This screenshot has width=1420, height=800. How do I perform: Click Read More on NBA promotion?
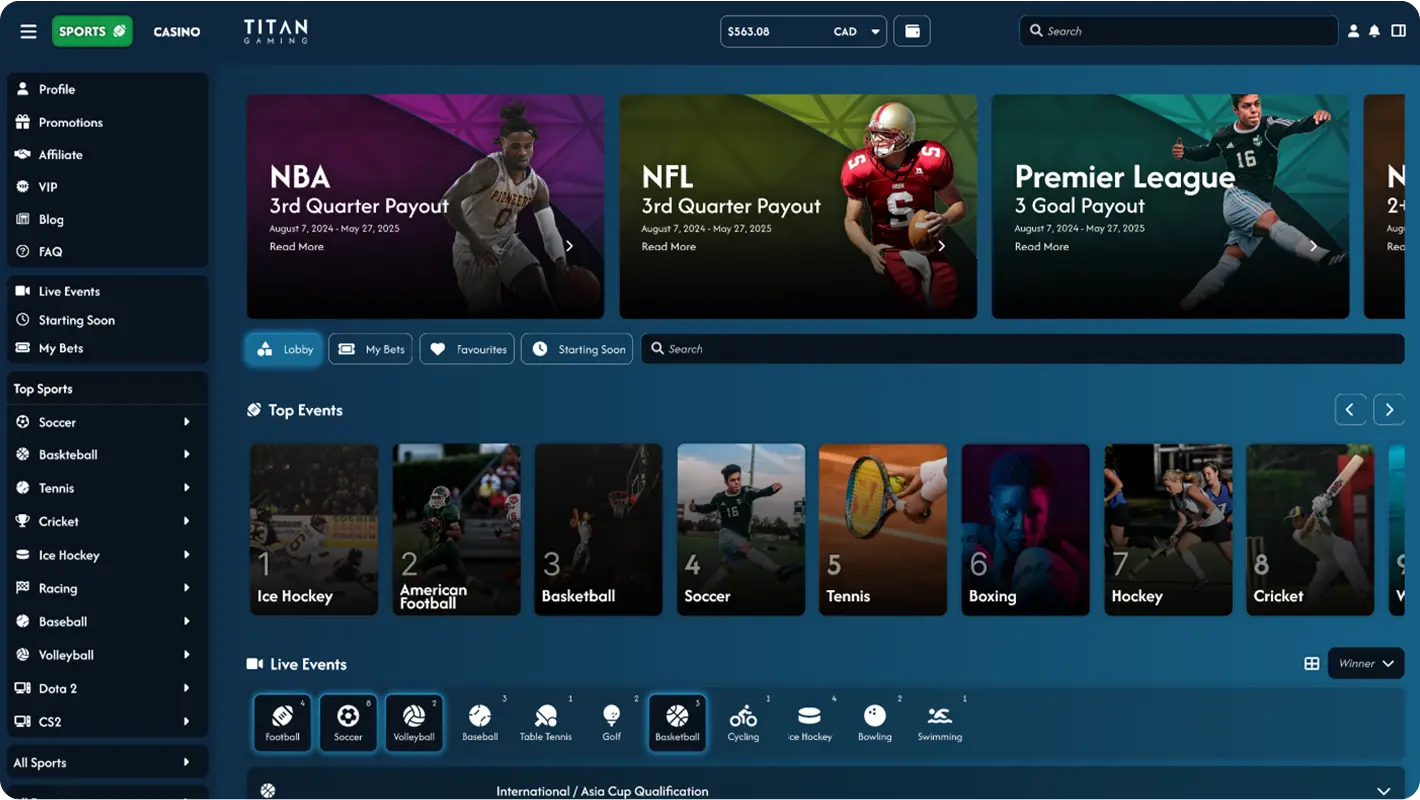point(297,247)
